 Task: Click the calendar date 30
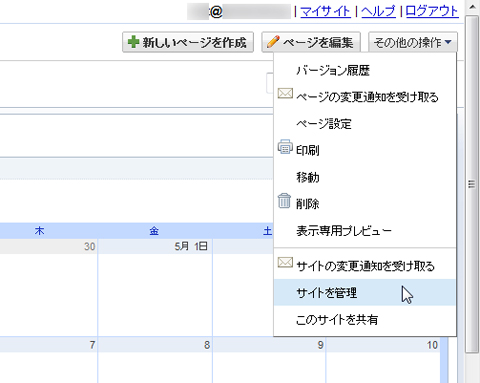pos(89,246)
